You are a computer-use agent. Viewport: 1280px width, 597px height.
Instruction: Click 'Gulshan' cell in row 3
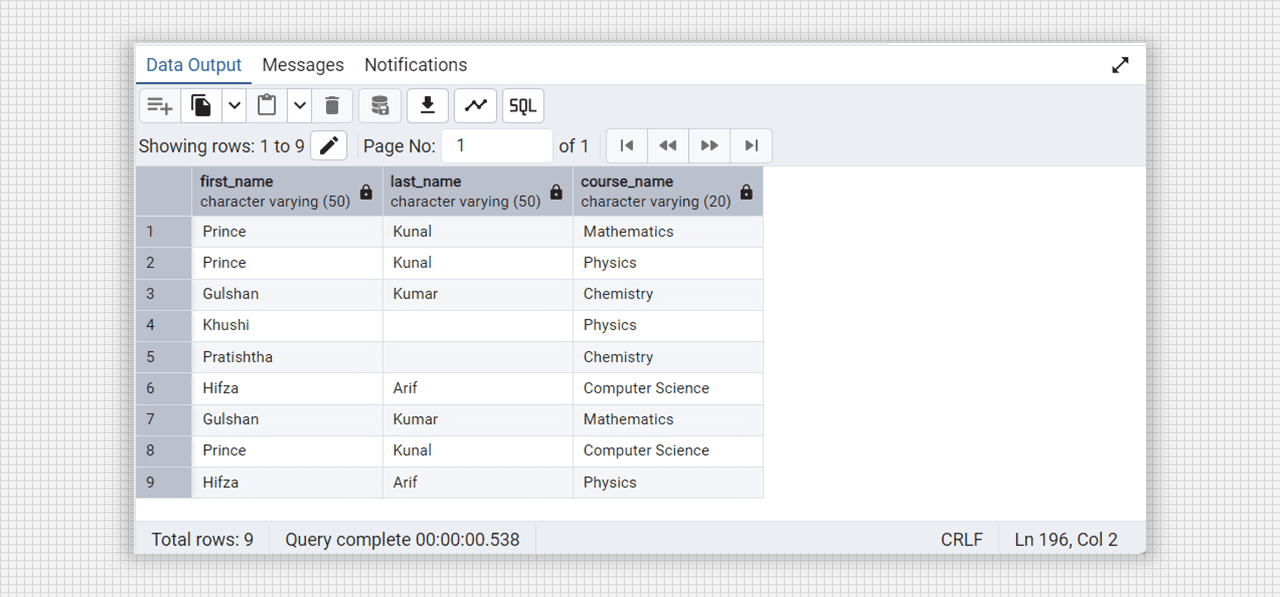pos(287,294)
